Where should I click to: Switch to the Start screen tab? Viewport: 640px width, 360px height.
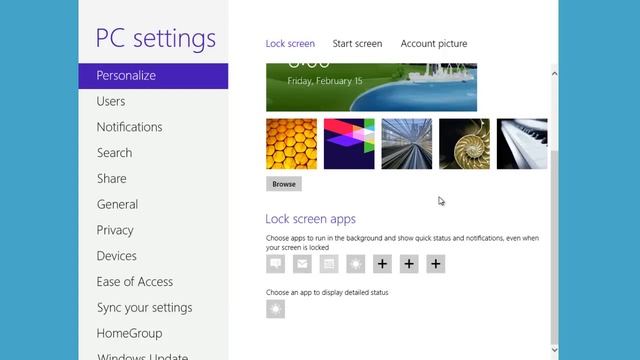(x=357, y=44)
